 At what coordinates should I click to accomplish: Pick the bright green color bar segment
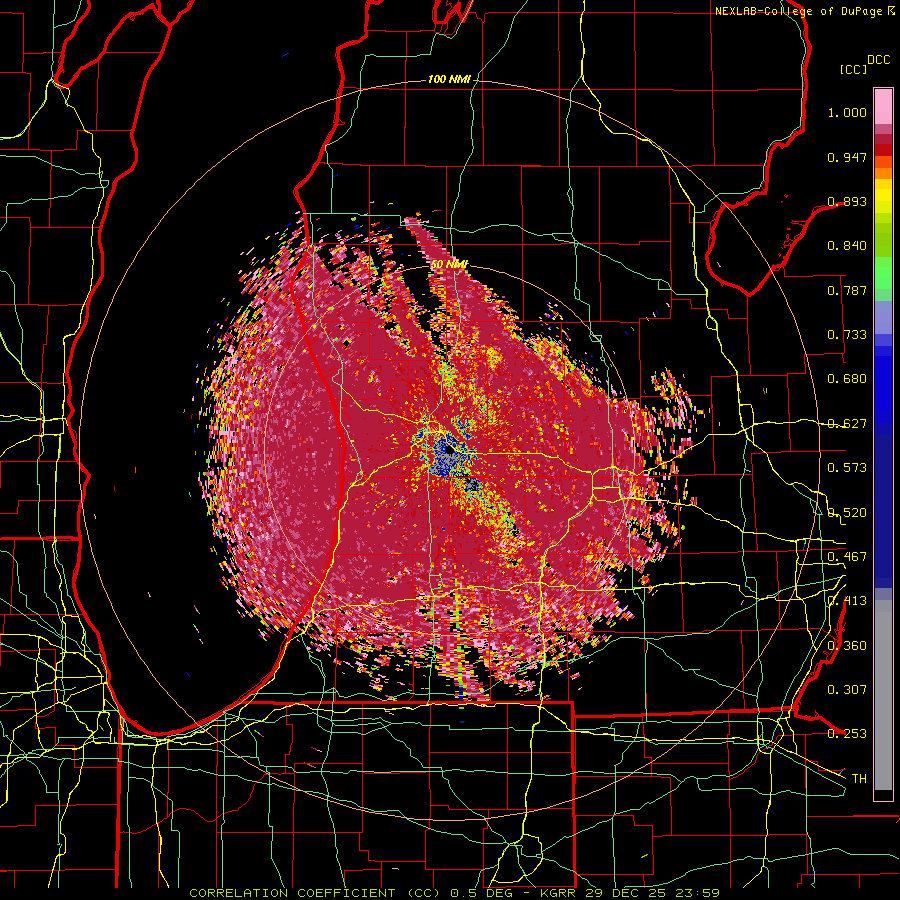pos(883,273)
